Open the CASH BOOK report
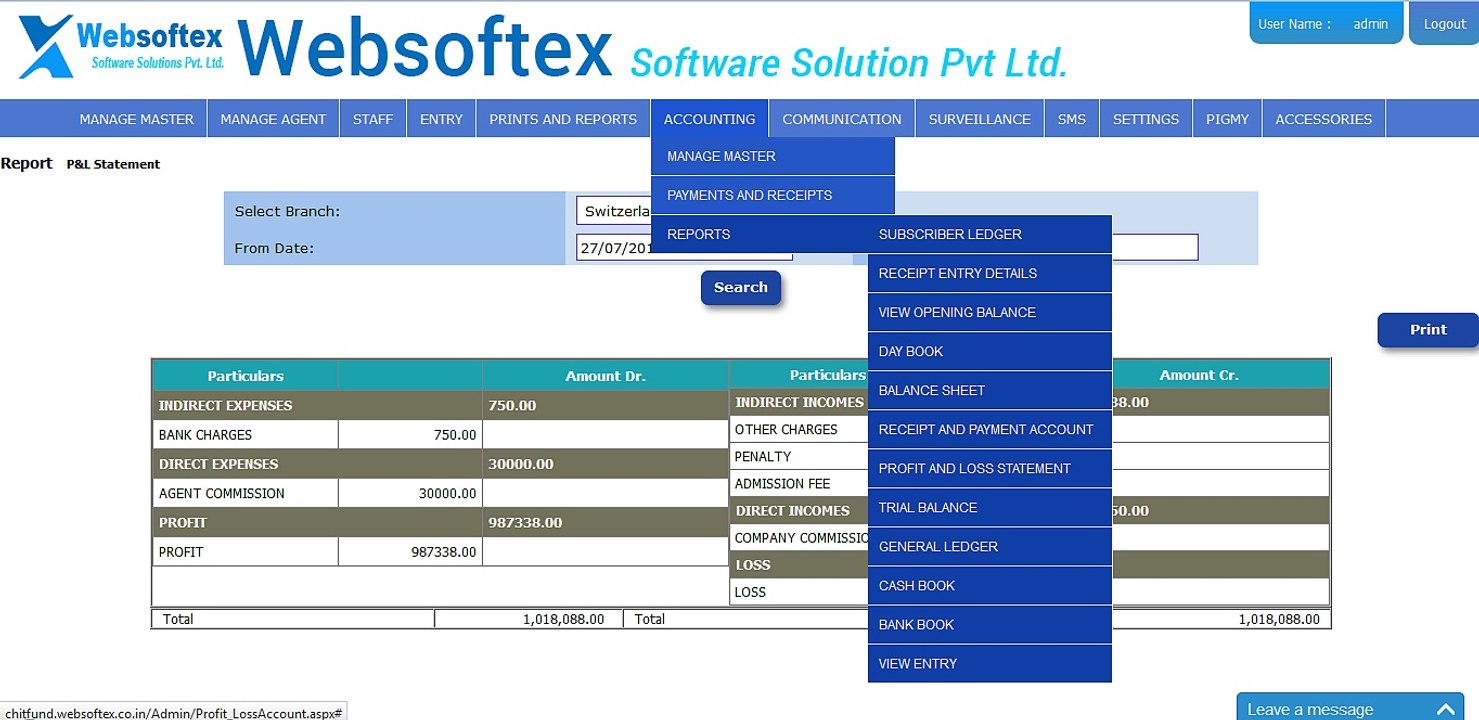1479x720 pixels. point(990,585)
